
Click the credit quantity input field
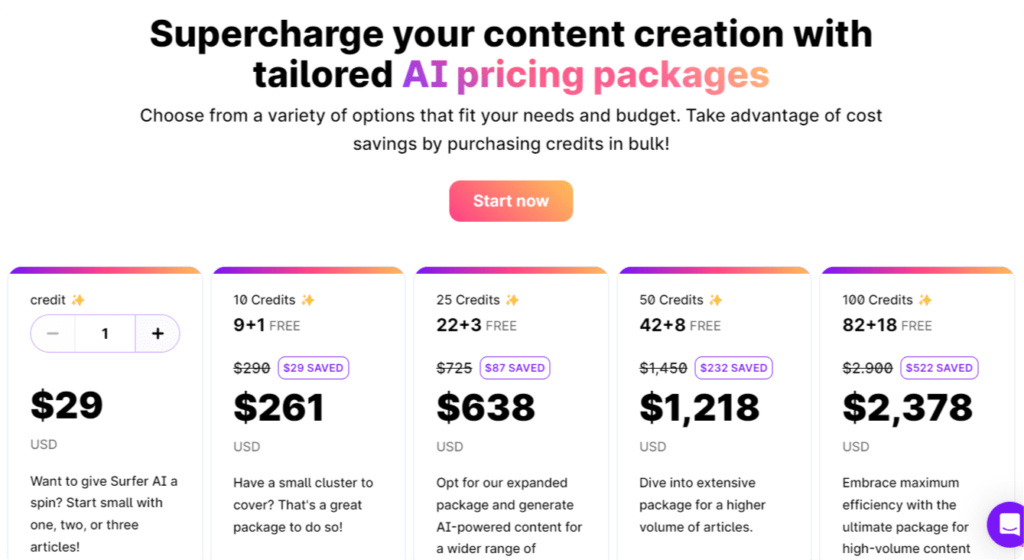[105, 334]
